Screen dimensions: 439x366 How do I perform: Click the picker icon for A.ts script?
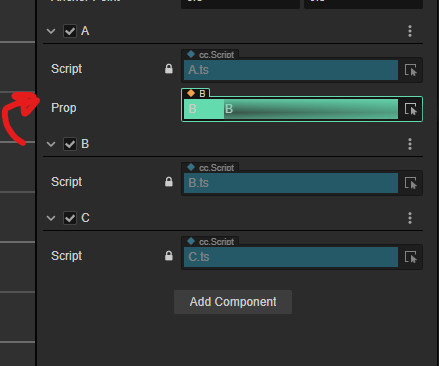coord(411,70)
